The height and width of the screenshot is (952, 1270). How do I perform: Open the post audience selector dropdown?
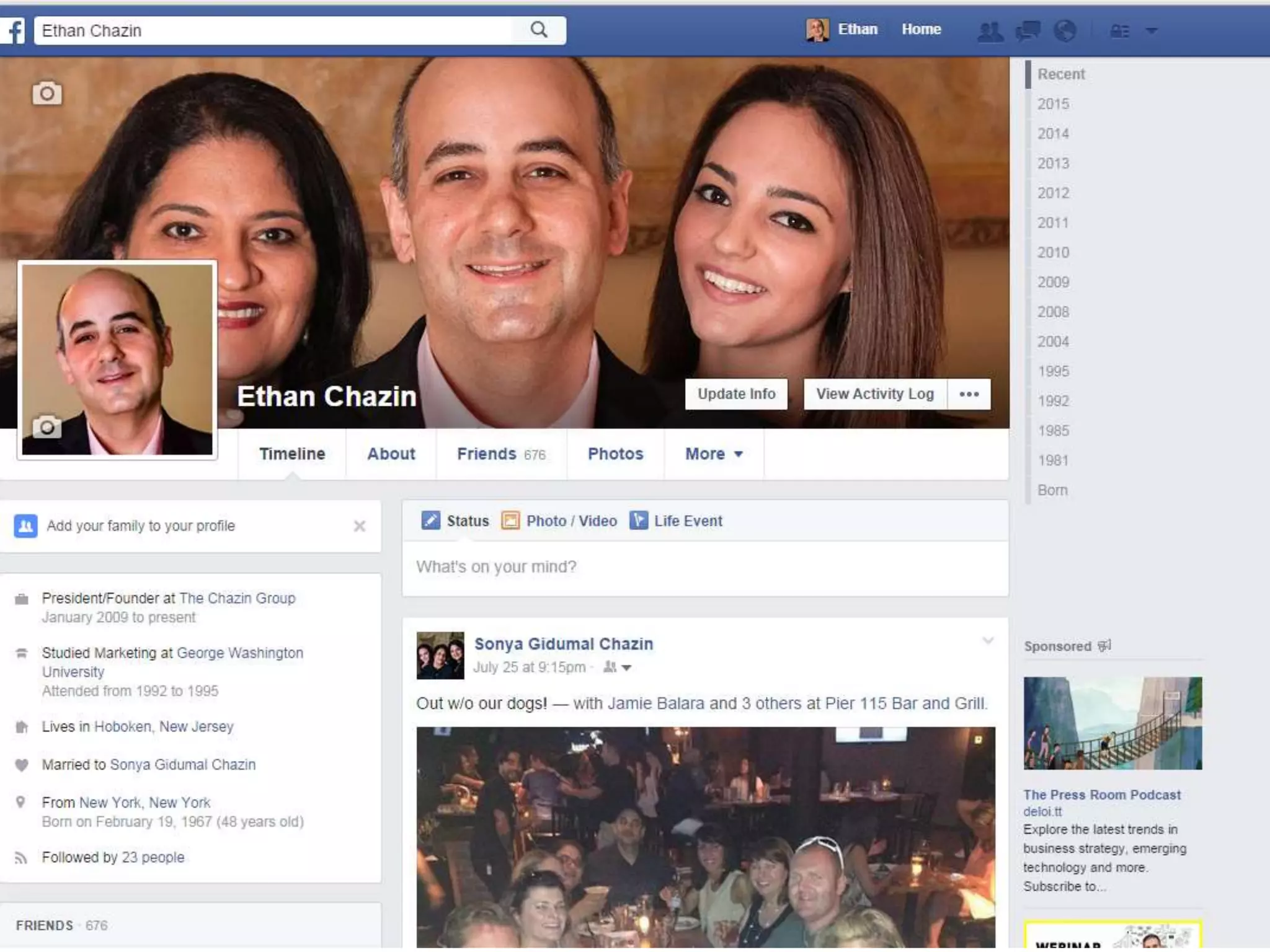pos(618,668)
